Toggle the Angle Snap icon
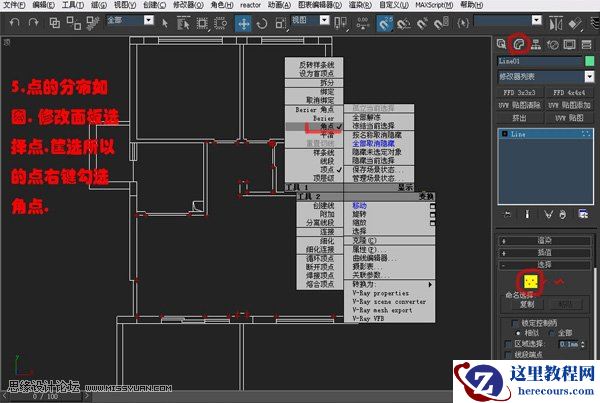 (403, 24)
